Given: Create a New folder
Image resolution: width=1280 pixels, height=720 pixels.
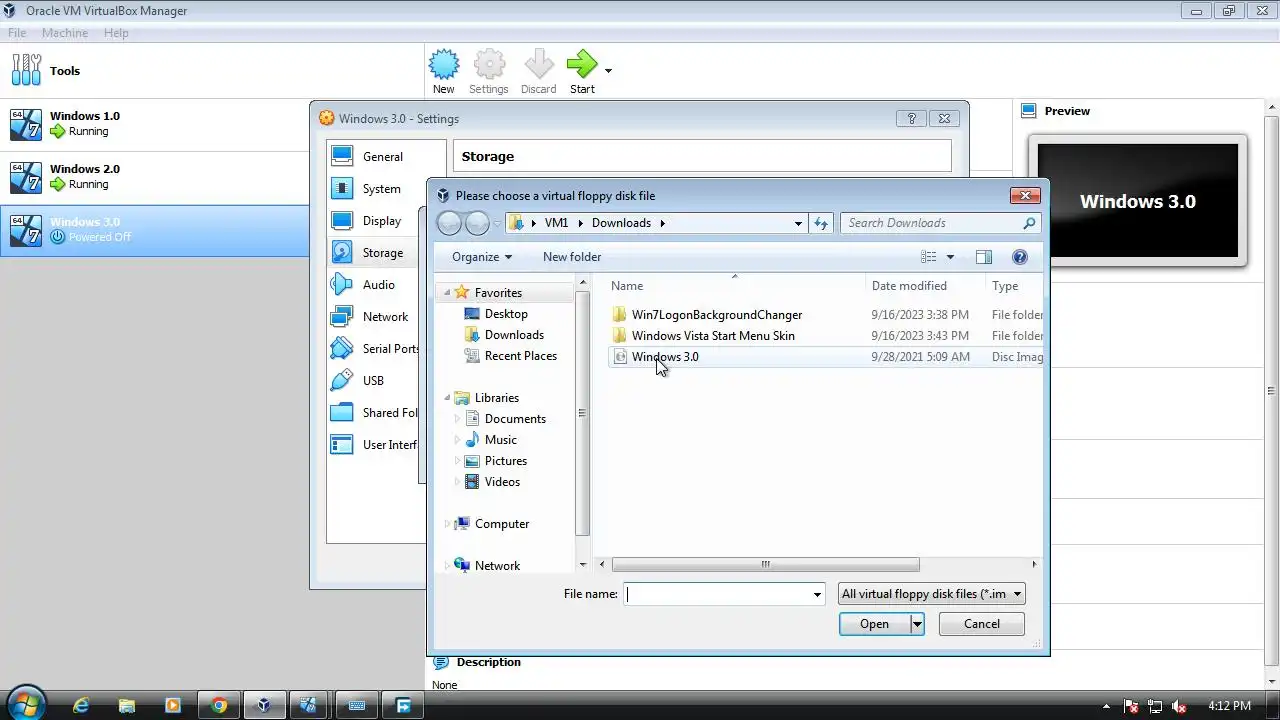Looking at the screenshot, I should 572,257.
